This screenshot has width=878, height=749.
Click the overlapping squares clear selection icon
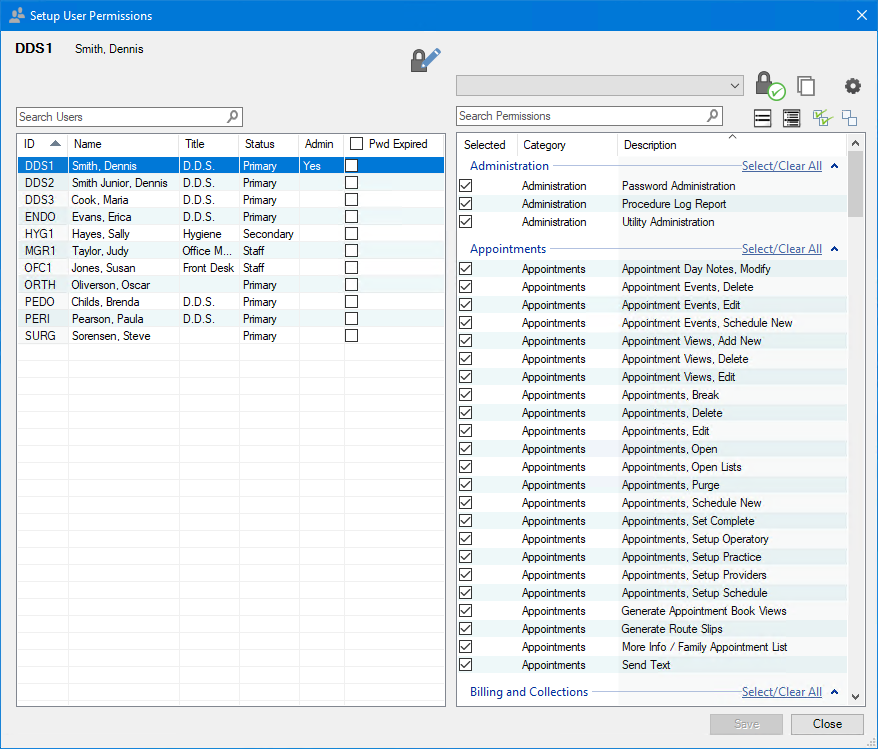[x=849, y=118]
